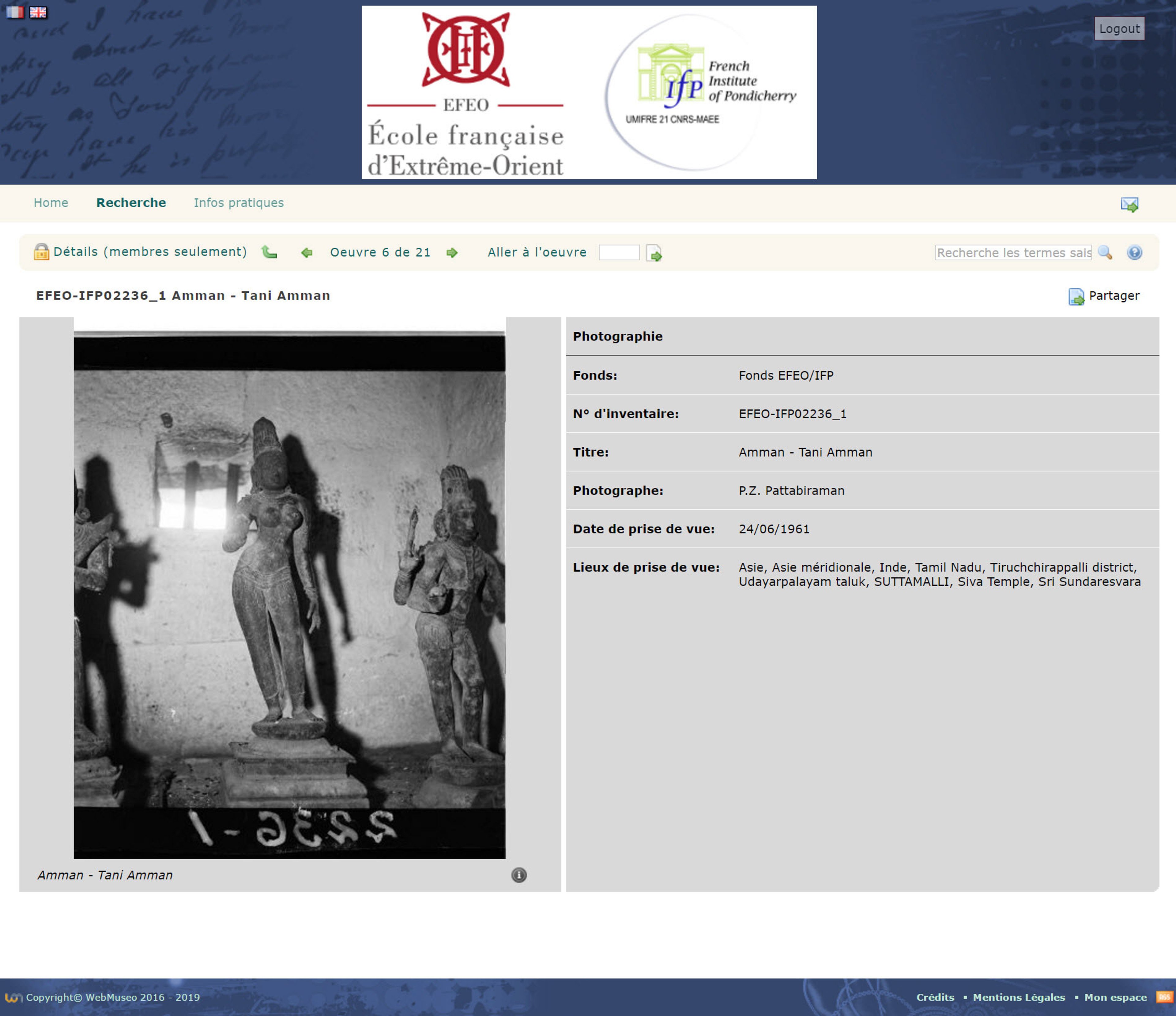Click the curved green back-to-results arrow
The image size is (1176, 1016).
269,252
